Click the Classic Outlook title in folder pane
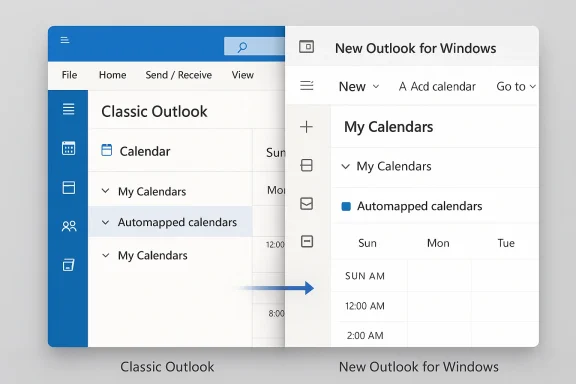Image resolution: width=576 pixels, height=384 pixels. 154,111
